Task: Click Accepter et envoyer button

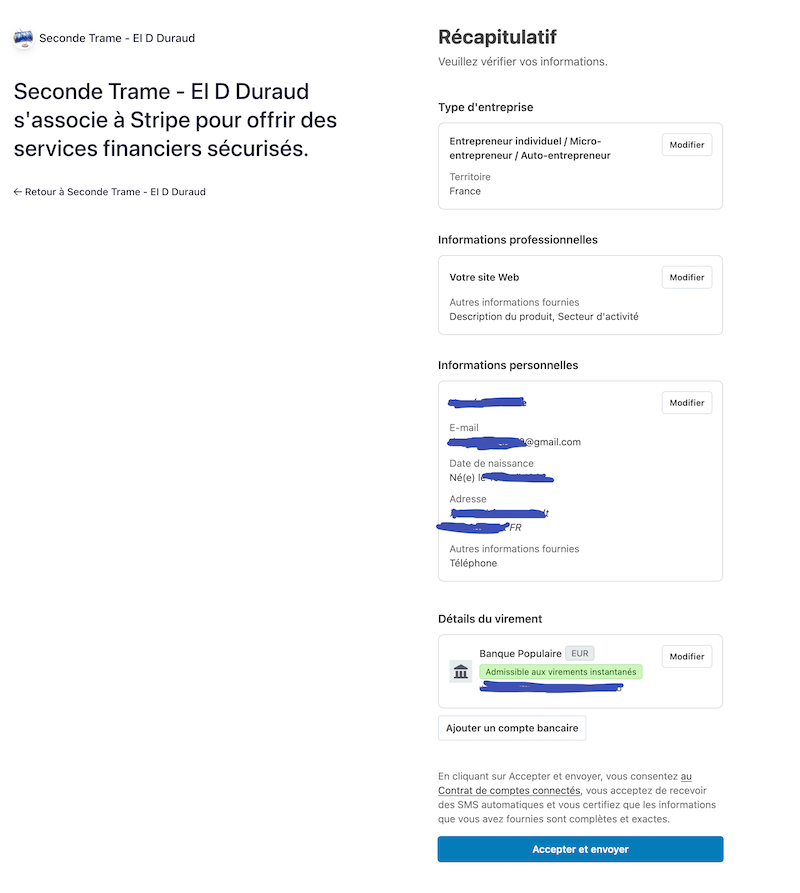Action: [x=580, y=849]
